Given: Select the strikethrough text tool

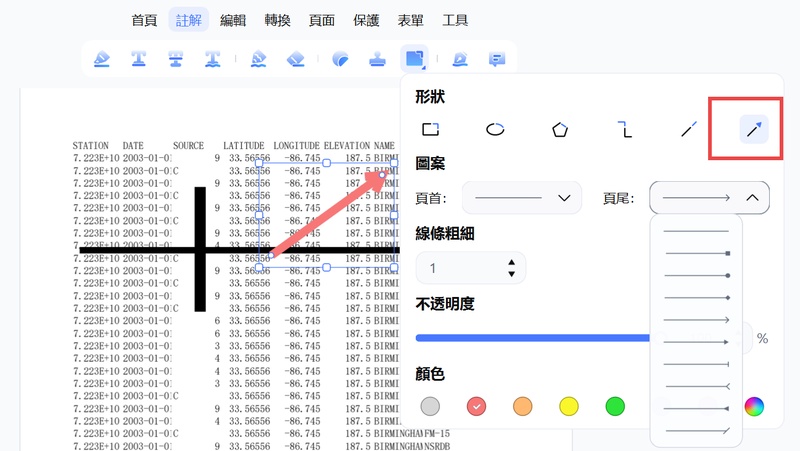Looking at the screenshot, I should point(176,59).
